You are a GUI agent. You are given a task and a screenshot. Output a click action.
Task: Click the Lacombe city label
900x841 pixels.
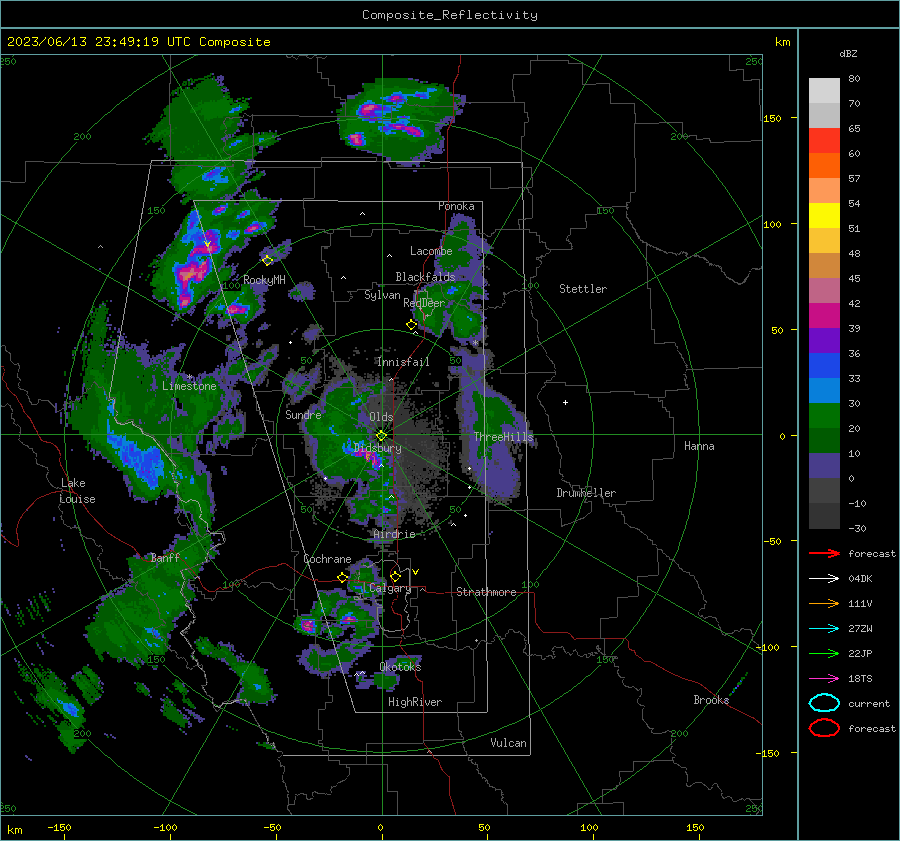(x=431, y=251)
